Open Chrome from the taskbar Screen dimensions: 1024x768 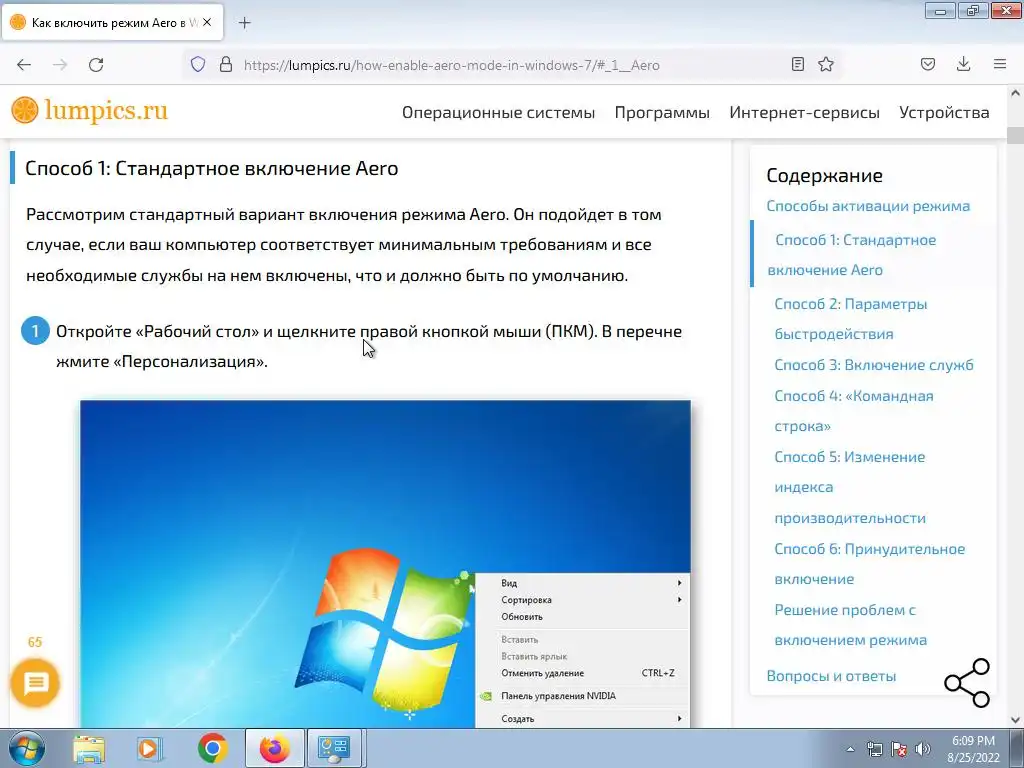point(213,748)
